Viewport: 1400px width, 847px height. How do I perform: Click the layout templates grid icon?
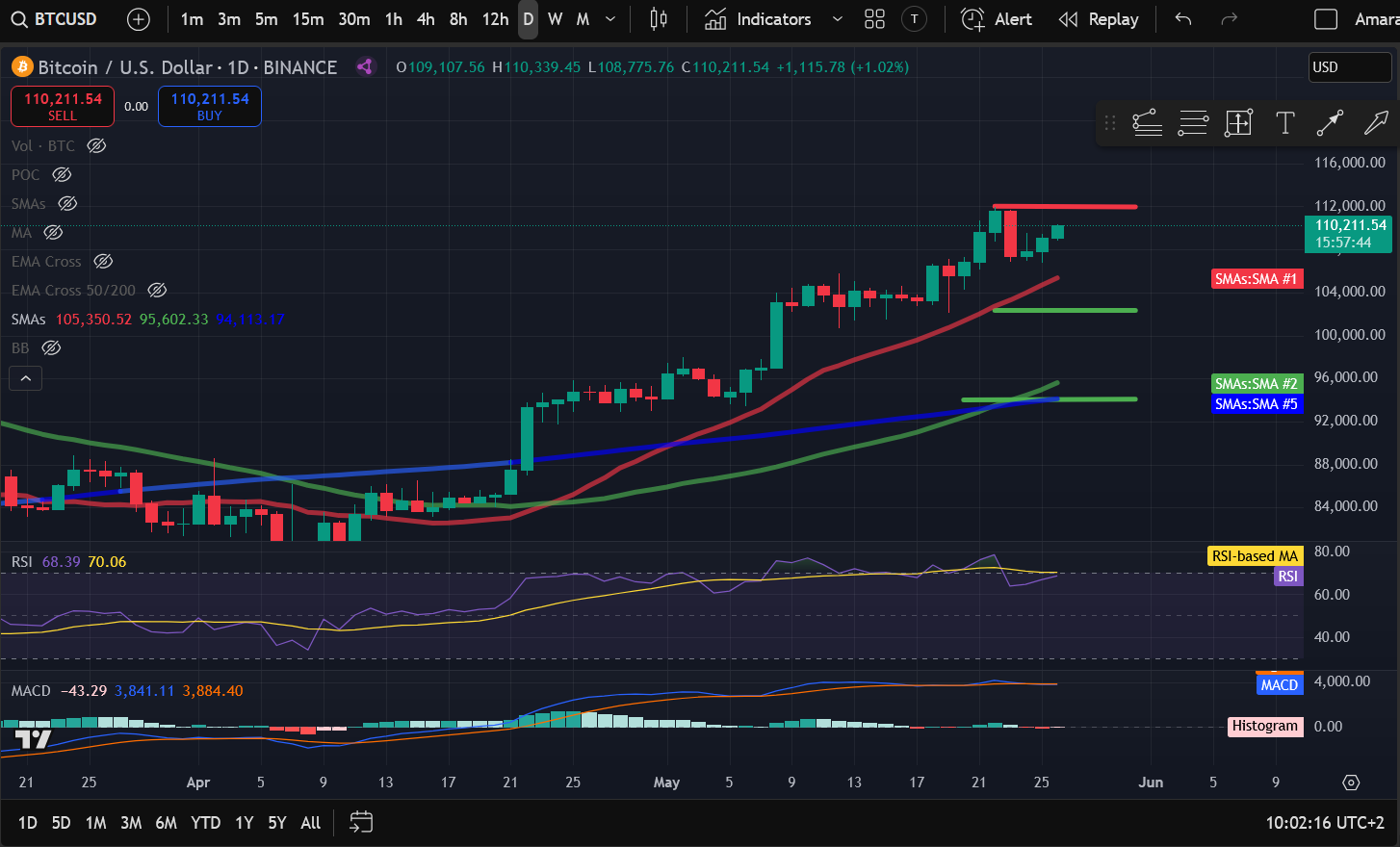pos(874,19)
